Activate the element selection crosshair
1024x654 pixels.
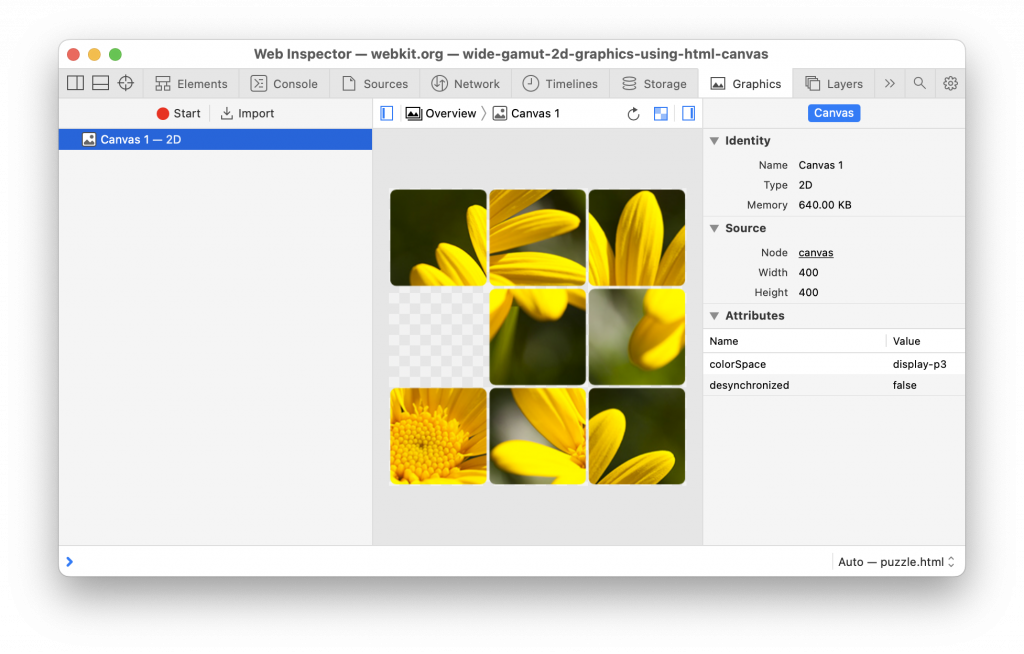pos(126,83)
